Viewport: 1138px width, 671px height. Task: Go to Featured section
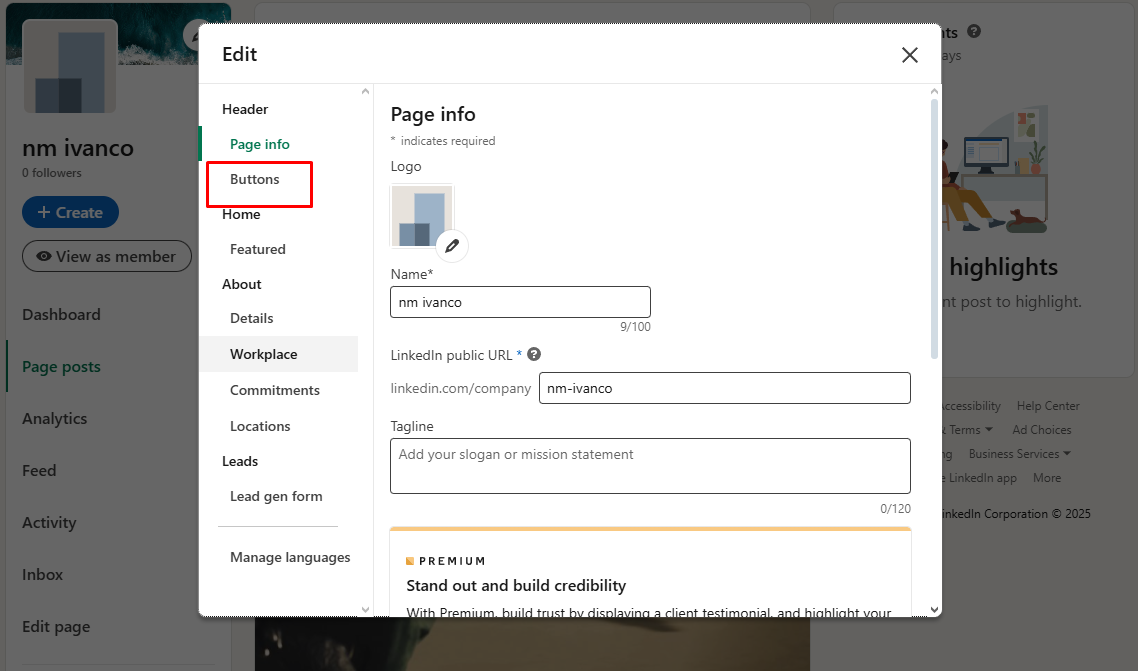click(258, 249)
